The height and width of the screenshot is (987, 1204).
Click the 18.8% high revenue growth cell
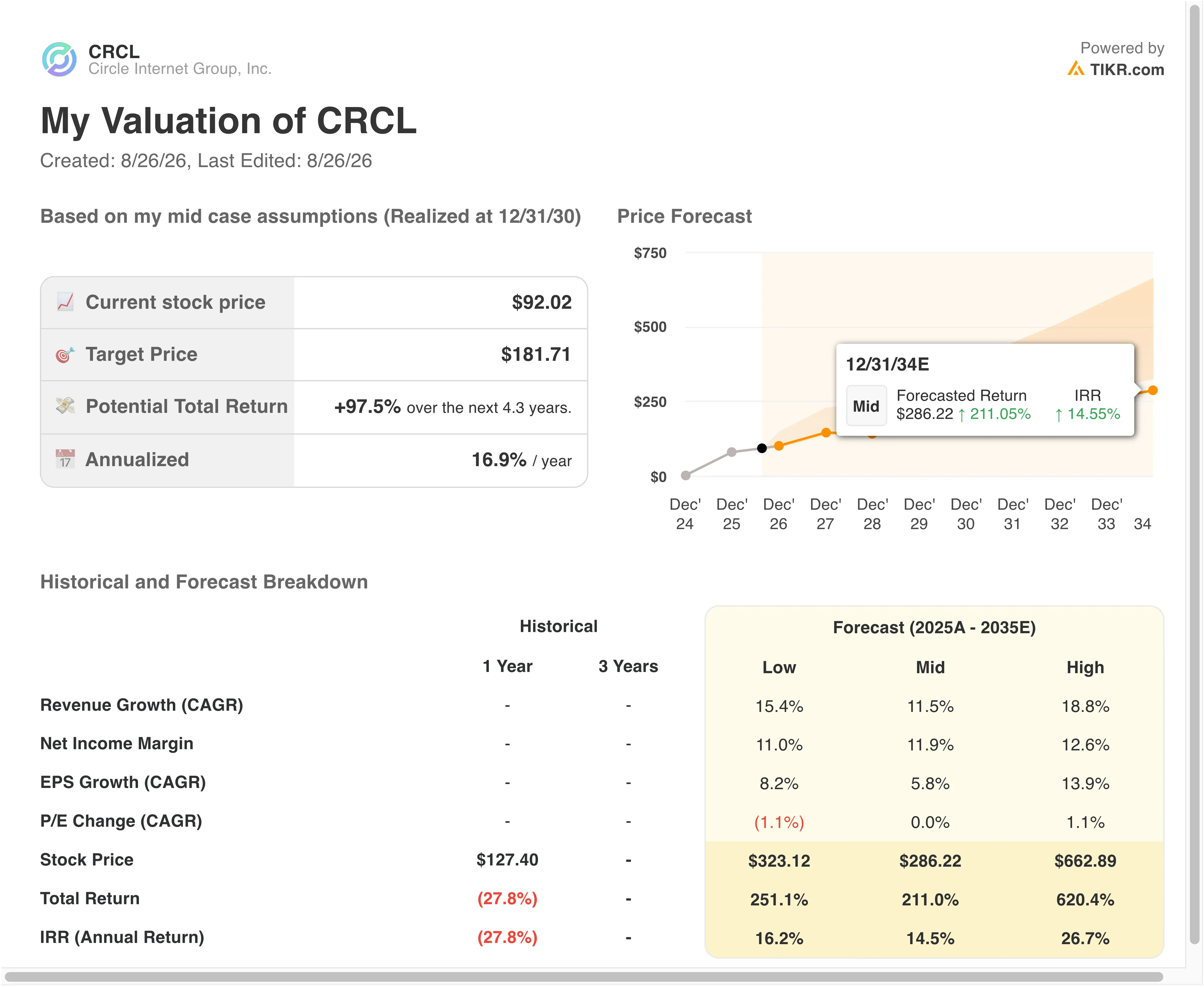1085,706
